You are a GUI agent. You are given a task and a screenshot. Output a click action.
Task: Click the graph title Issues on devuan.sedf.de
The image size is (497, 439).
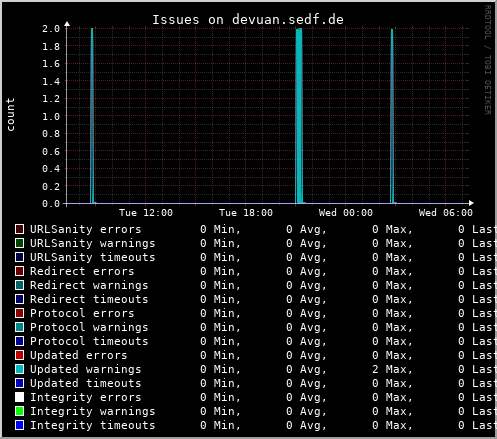tap(248, 20)
